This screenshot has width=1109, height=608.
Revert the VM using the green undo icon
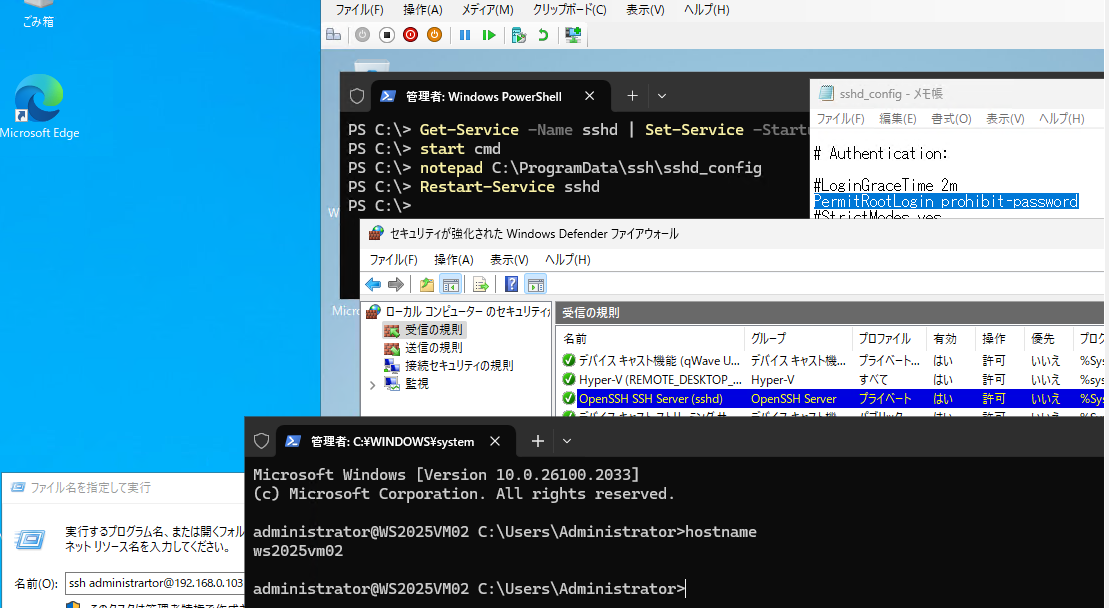pos(544,34)
